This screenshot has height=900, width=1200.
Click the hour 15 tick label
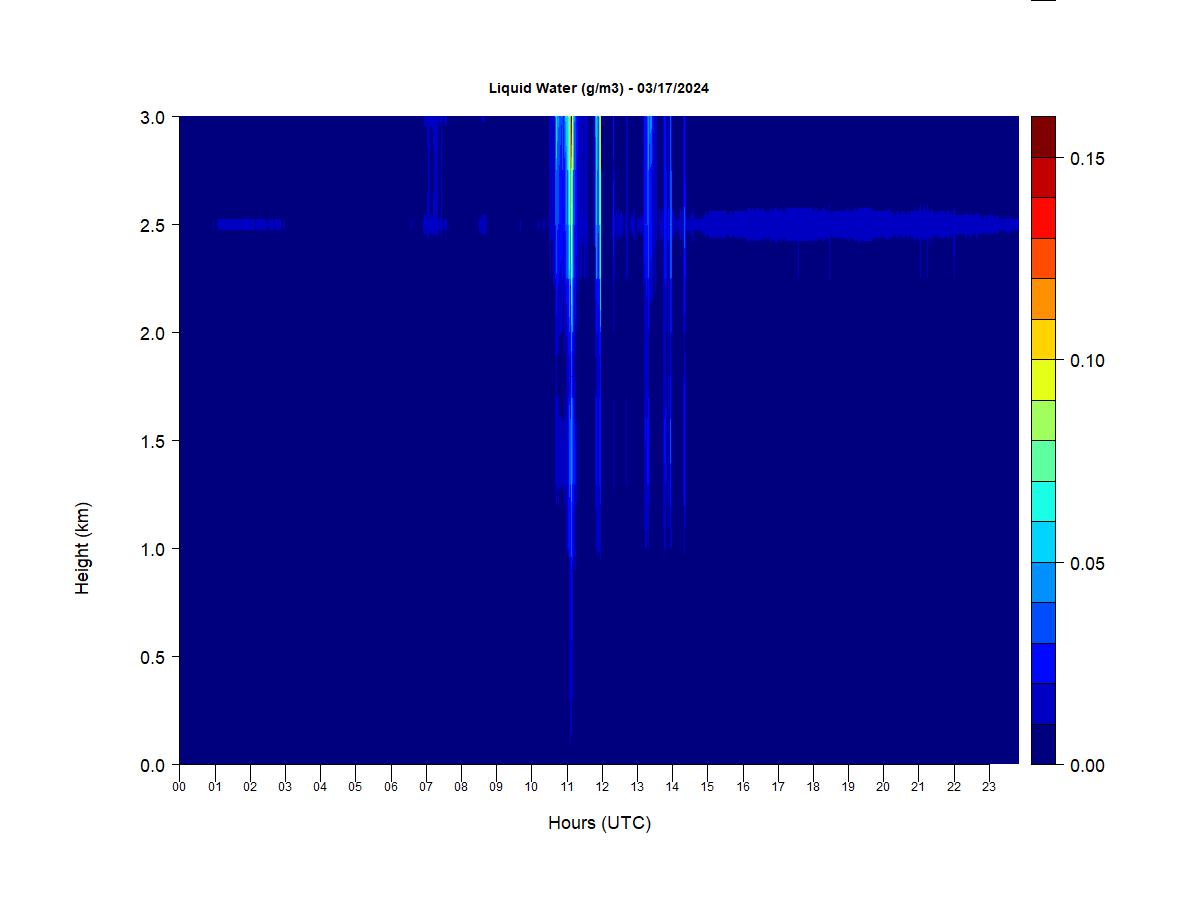point(708,787)
